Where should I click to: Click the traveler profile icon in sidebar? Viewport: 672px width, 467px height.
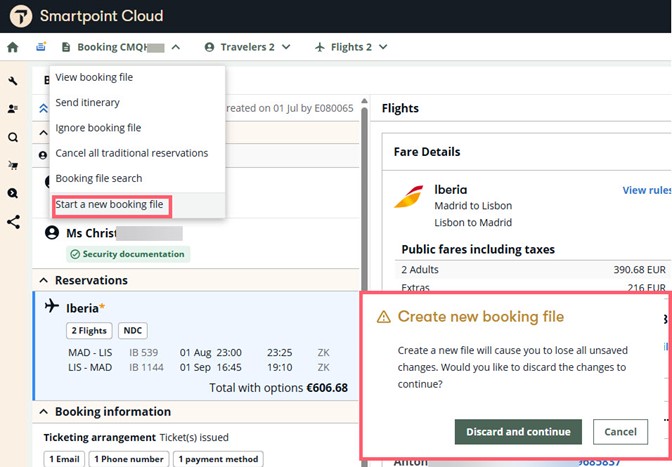[x=13, y=110]
